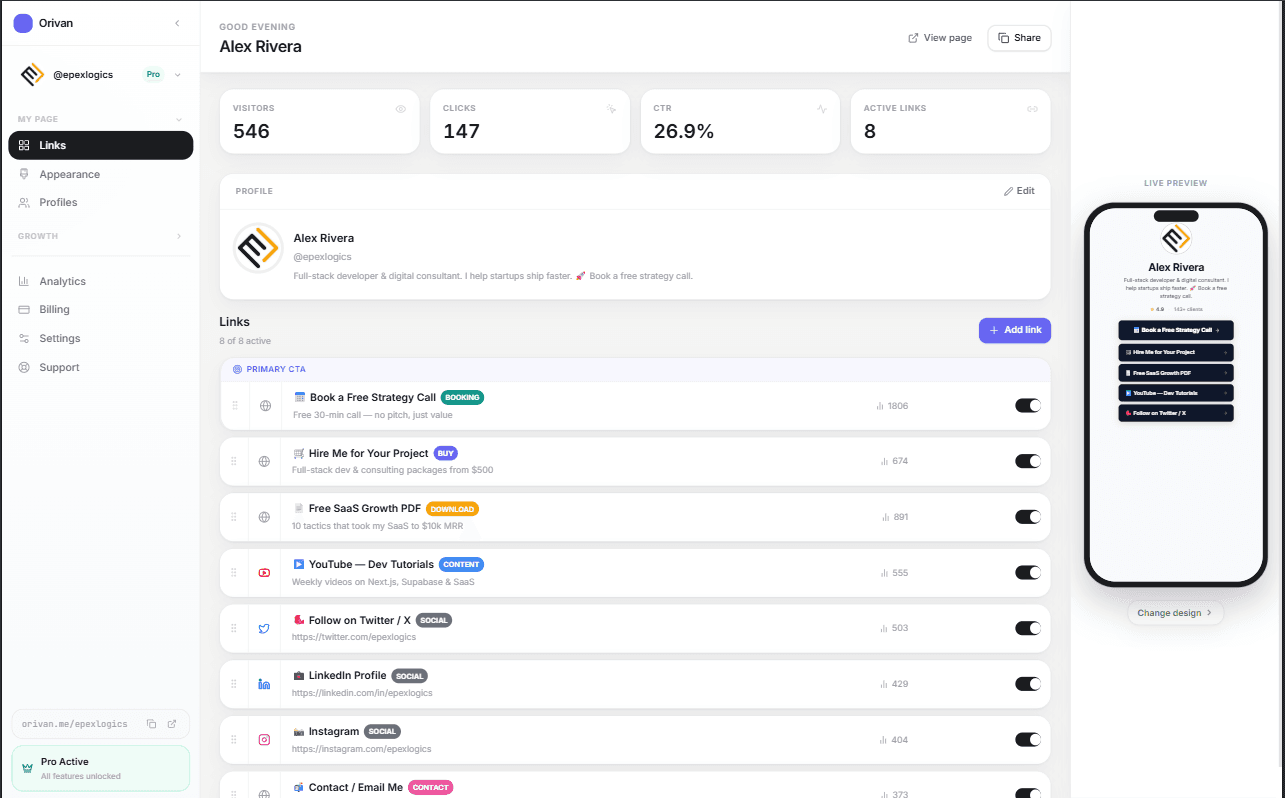This screenshot has width=1285, height=798.
Task: Click drag handle on Follow on Twitter / X row
Action: (x=235, y=628)
